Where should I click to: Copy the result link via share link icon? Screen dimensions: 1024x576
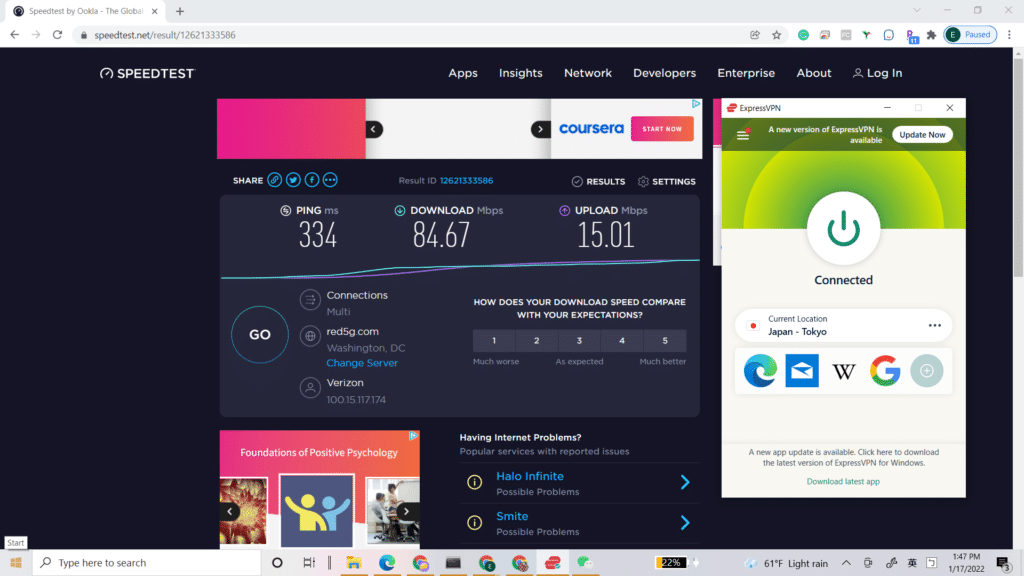click(274, 180)
